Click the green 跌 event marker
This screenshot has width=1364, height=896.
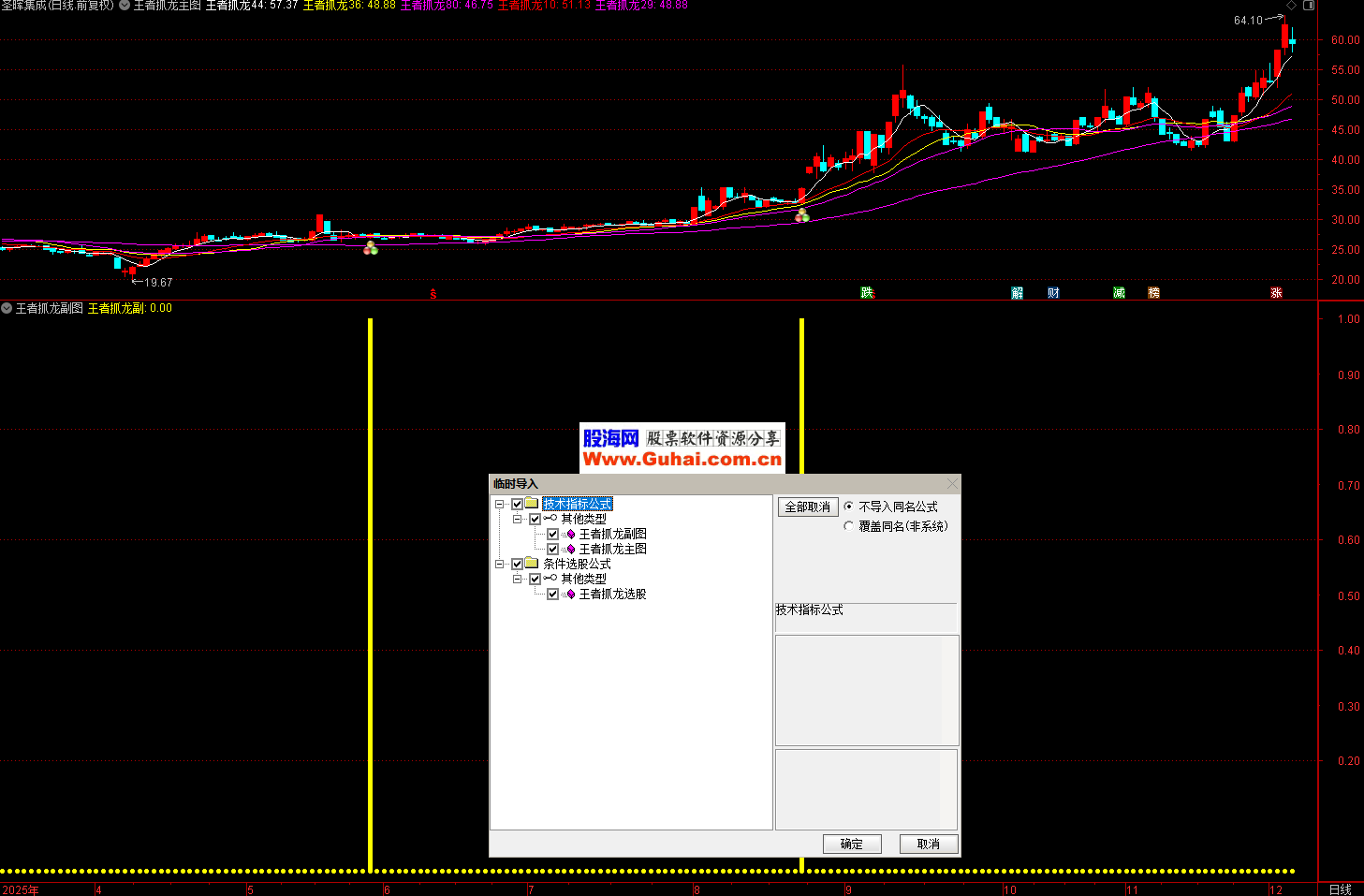(867, 293)
